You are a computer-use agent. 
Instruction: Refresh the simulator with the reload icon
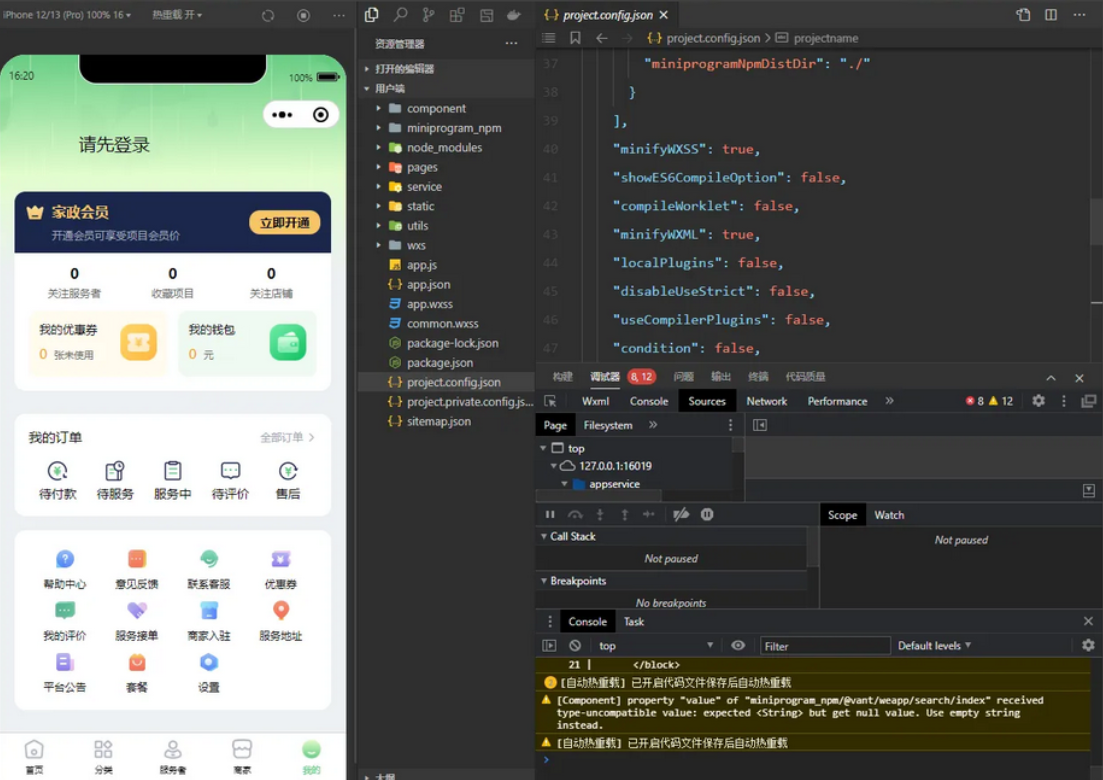pyautogui.click(x=268, y=16)
